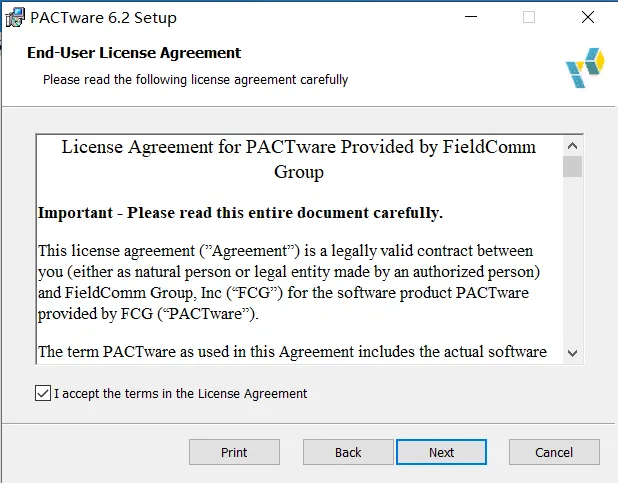The height and width of the screenshot is (483, 618).
Task: Click the license title mentioning FieldComm Group
Action: (x=299, y=159)
